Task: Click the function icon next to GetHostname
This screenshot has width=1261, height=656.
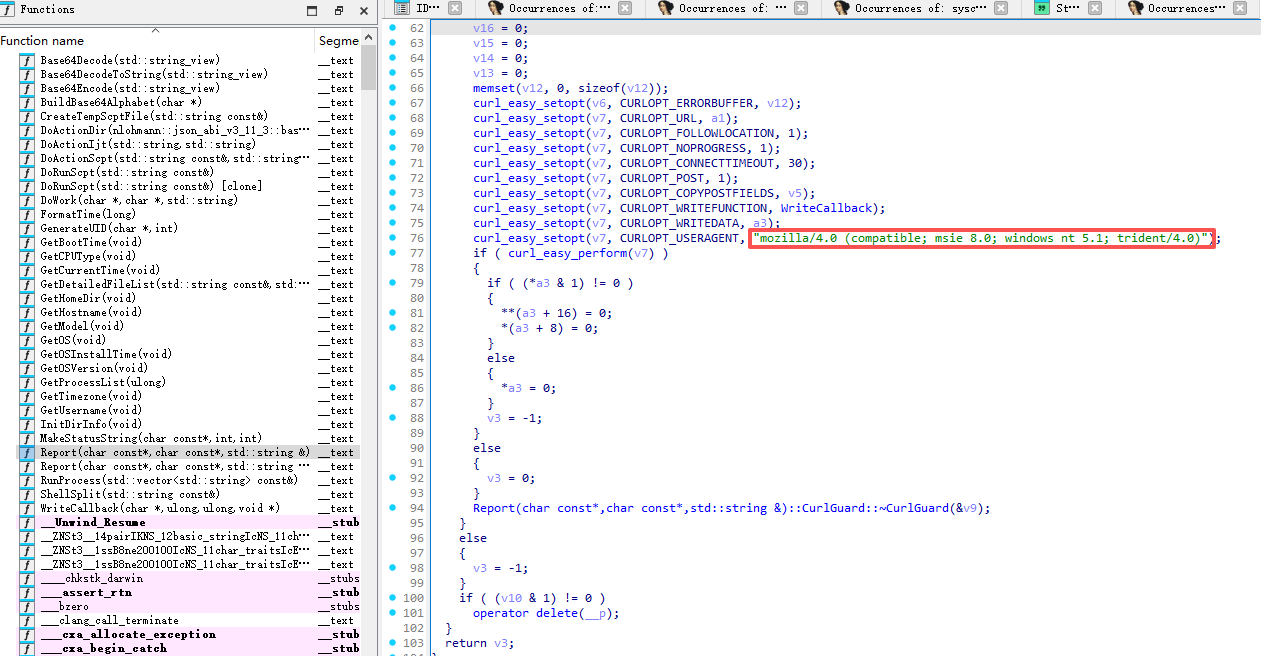Action: (27, 313)
